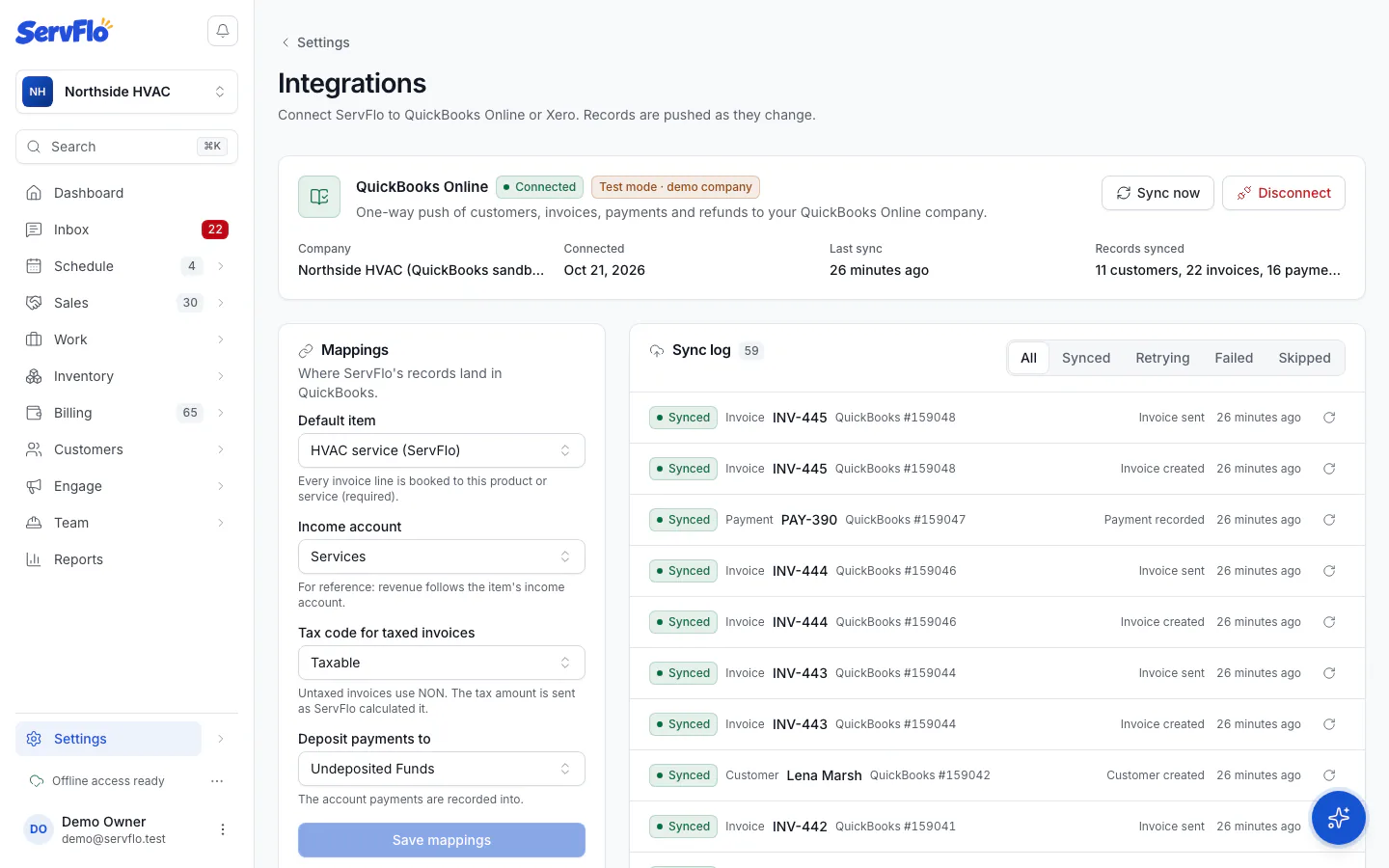The height and width of the screenshot is (868, 1389).
Task: Expand the Team submenu chevron
Action: (221, 523)
